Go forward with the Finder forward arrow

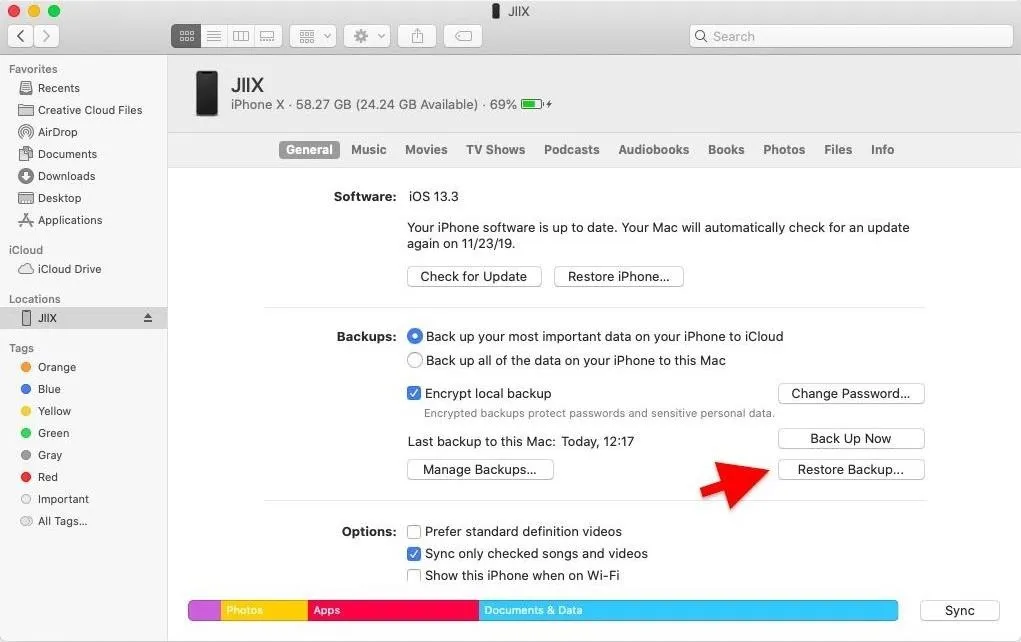(x=46, y=36)
